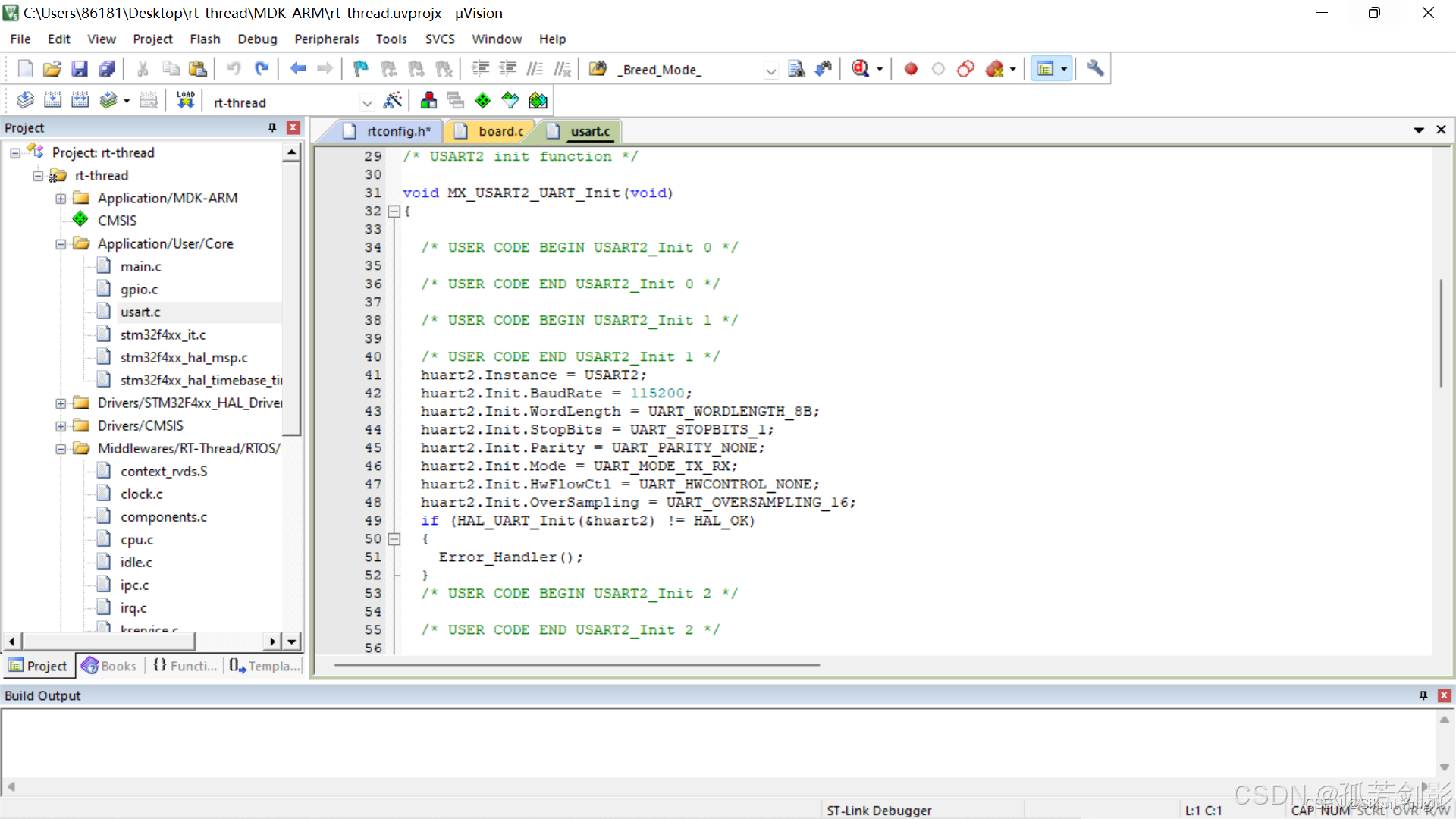Pin the Project panel
The width and height of the screenshot is (1456, 819).
coord(272,127)
